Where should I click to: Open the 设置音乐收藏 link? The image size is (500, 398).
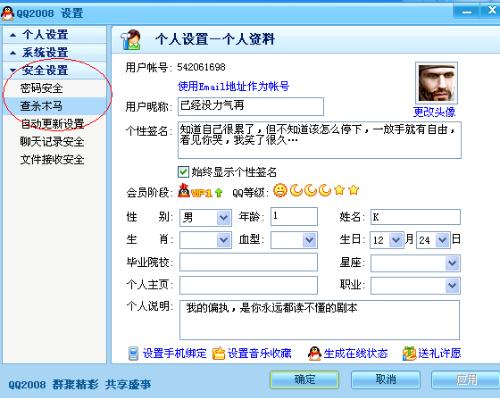(x=260, y=353)
